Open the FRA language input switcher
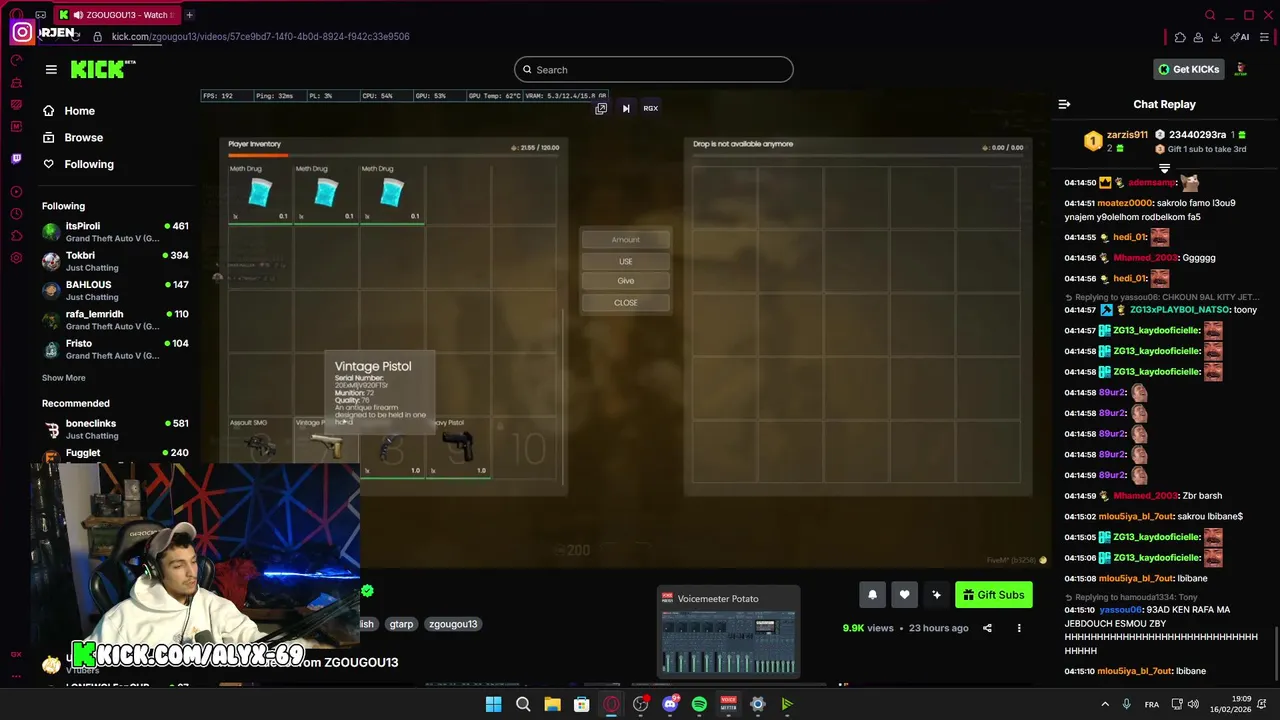 (1151, 704)
